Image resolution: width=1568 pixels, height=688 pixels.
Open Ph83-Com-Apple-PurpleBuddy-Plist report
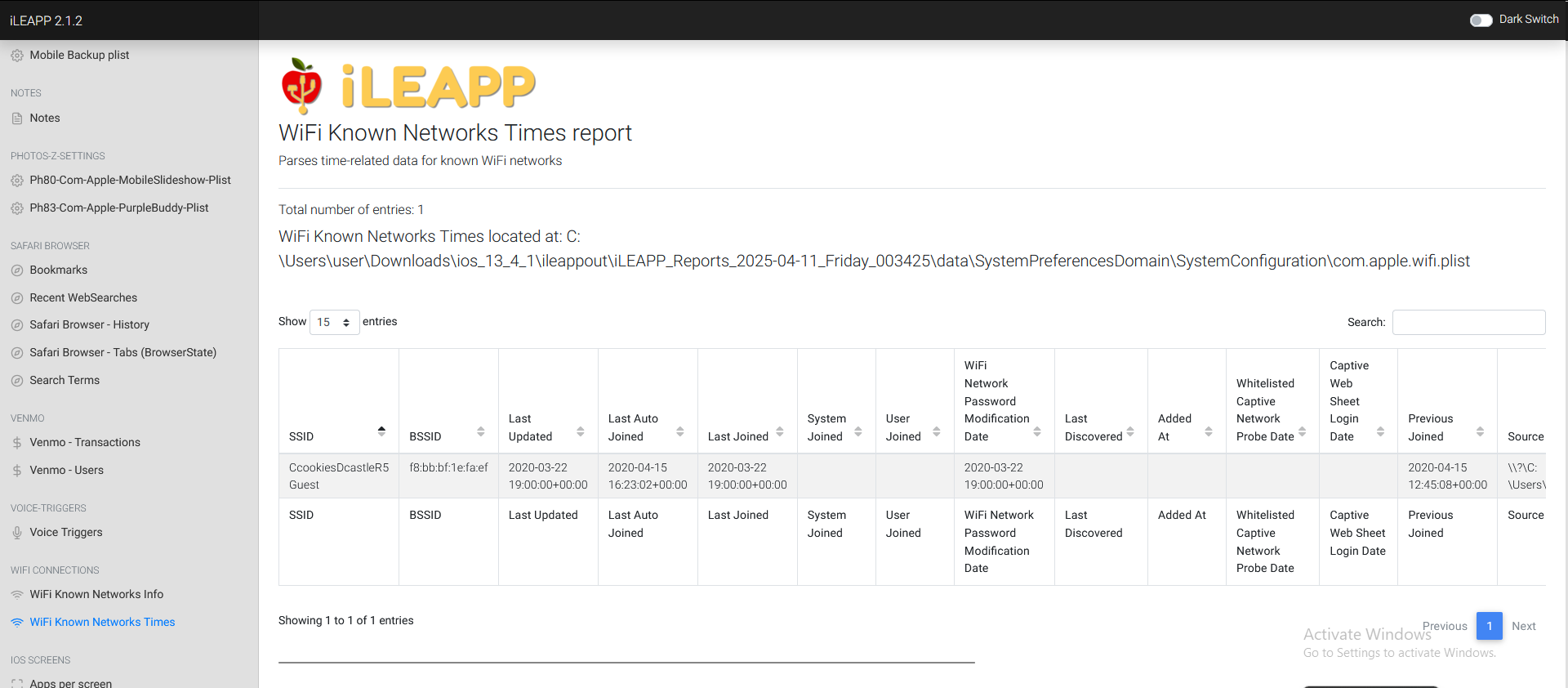[x=119, y=208]
